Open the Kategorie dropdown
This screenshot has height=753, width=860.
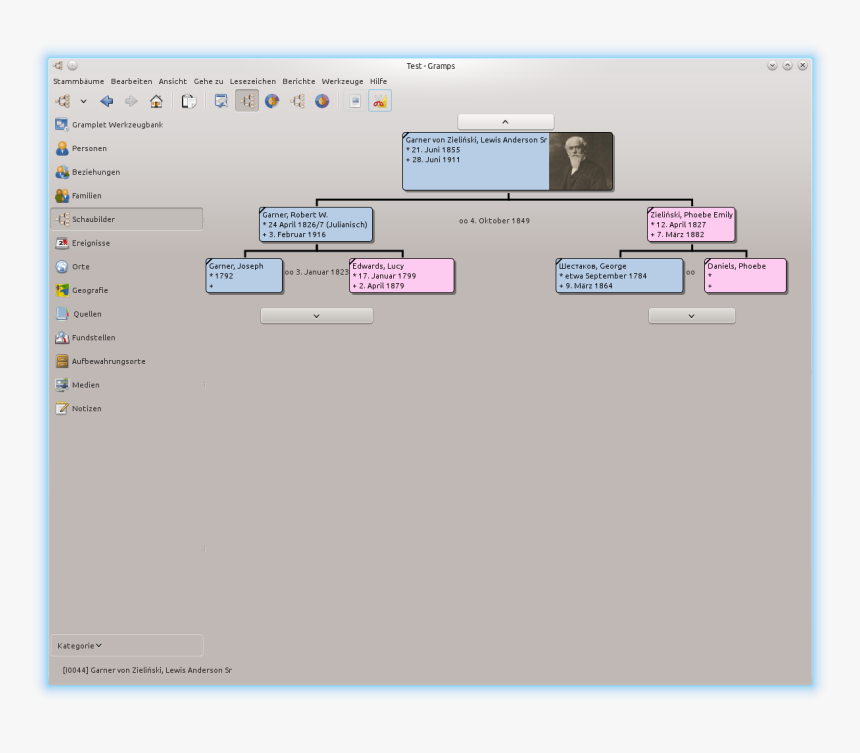point(80,646)
